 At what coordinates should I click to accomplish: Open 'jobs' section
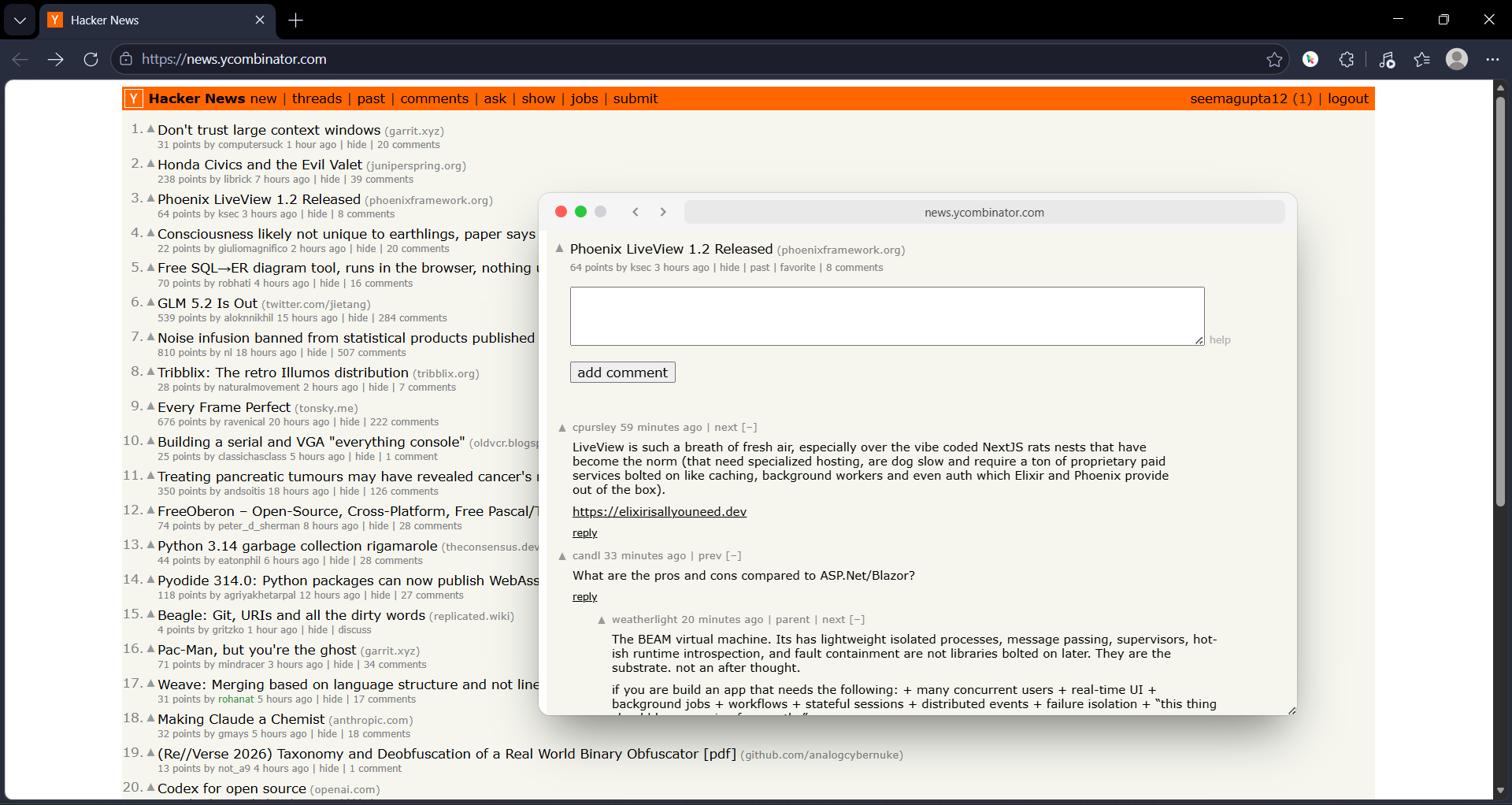[584, 98]
